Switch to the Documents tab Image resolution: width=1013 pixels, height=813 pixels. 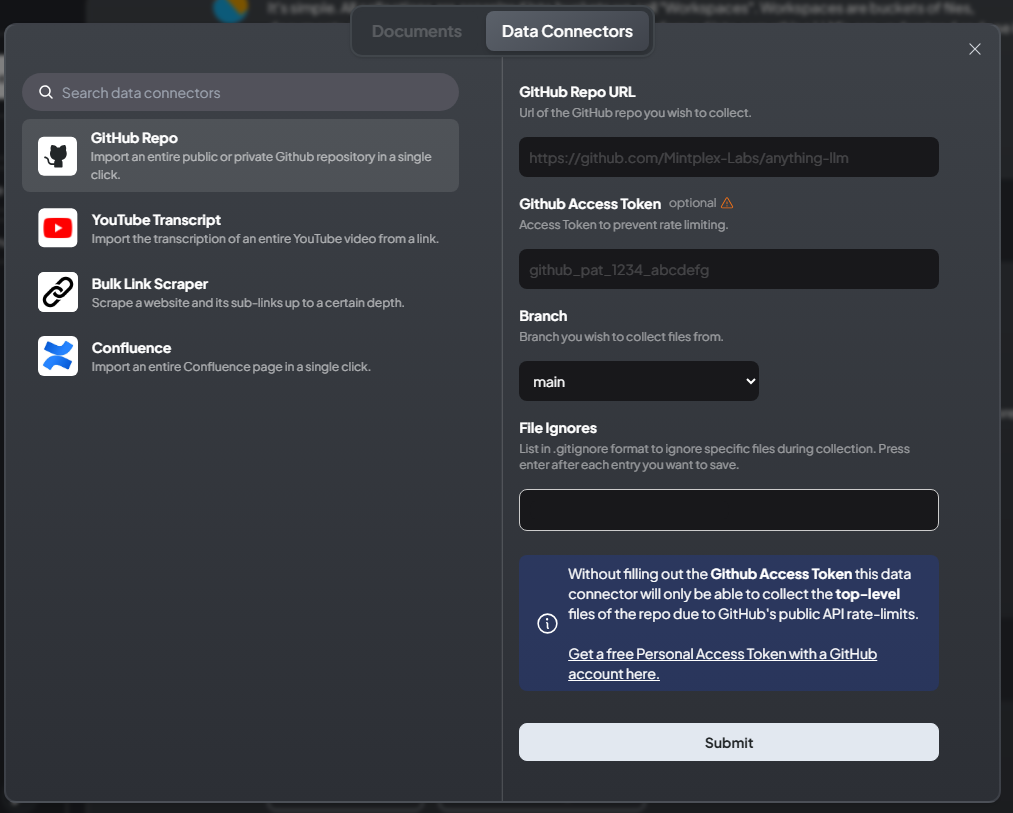coord(417,31)
